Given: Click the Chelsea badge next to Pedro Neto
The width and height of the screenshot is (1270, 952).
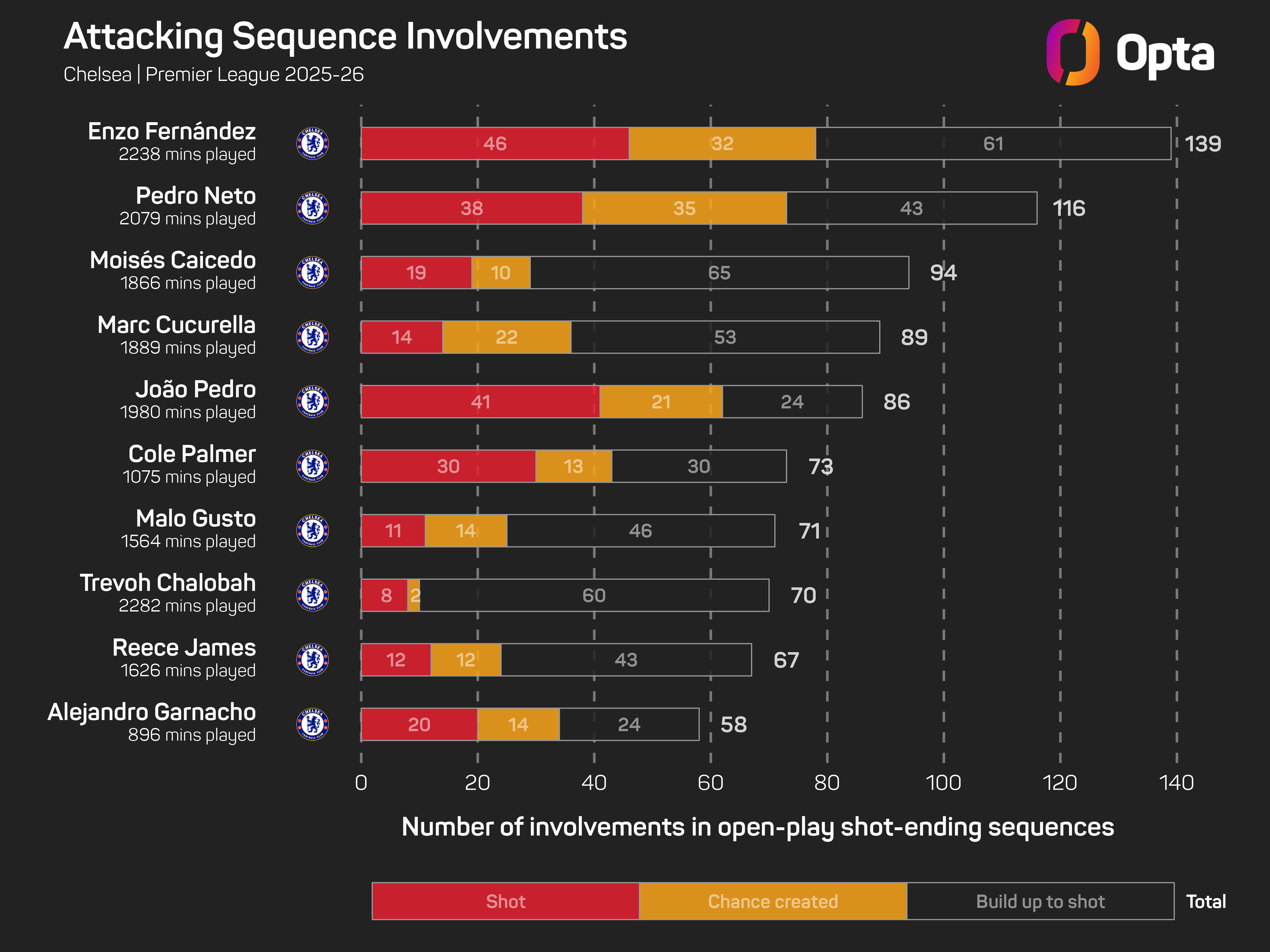Looking at the screenshot, I should click(x=312, y=208).
